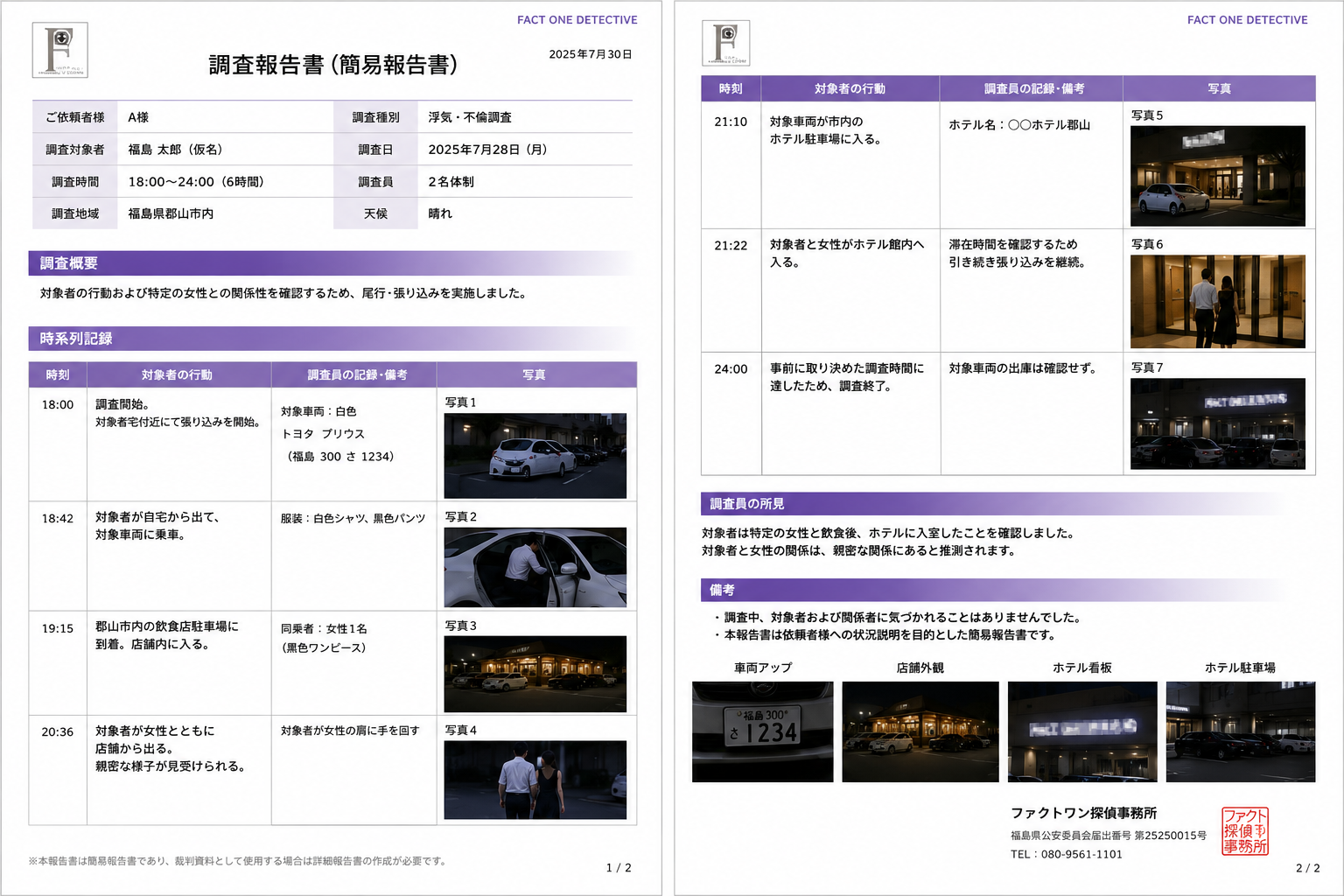Select the agency name ファクトワン探偵事務所
Viewport: 1344px width, 896px height.
tap(1084, 813)
